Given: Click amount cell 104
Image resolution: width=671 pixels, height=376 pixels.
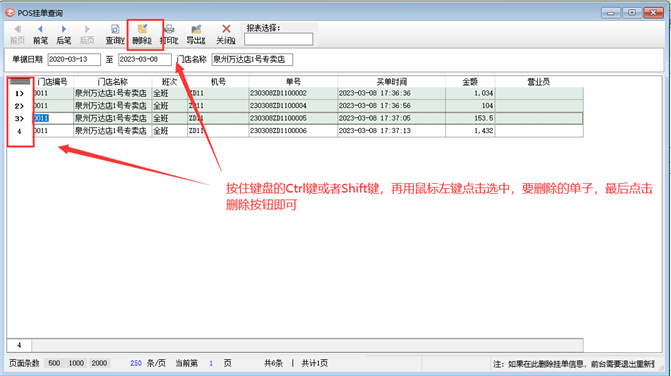Looking at the screenshot, I should point(470,106).
